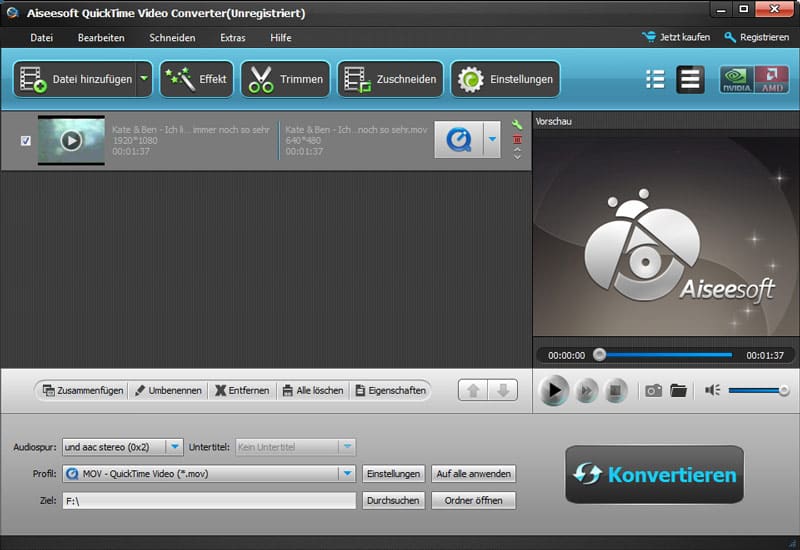Click the preview seek handle
This screenshot has height=550, width=800.
(x=599, y=355)
